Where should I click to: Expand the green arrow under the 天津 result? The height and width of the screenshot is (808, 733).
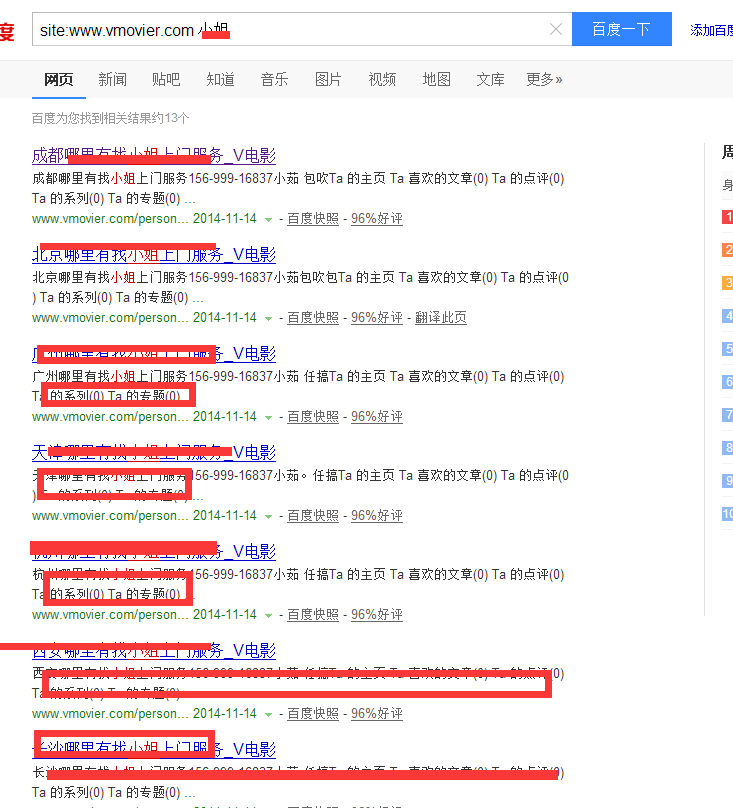pyautogui.click(x=268, y=516)
